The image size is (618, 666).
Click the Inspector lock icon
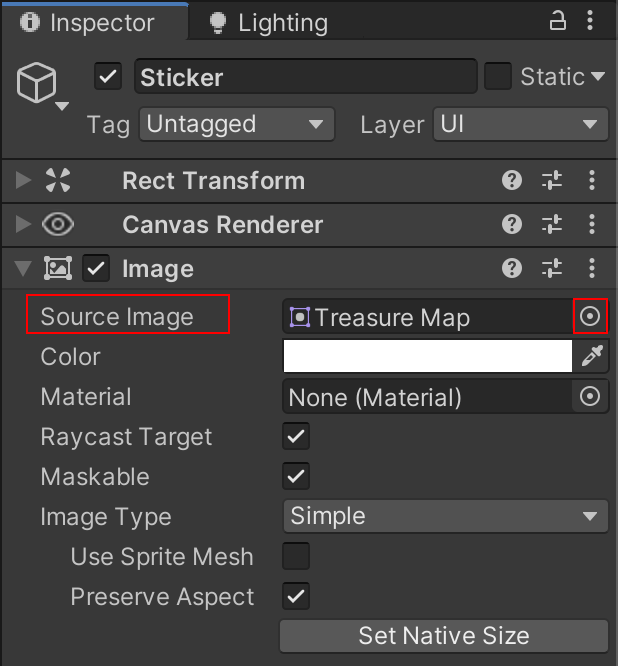click(557, 21)
